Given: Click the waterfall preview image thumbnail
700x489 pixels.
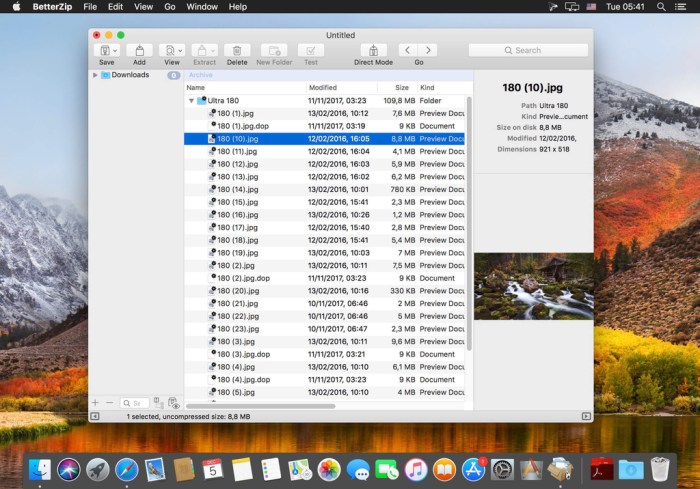Looking at the screenshot, I should click(533, 286).
